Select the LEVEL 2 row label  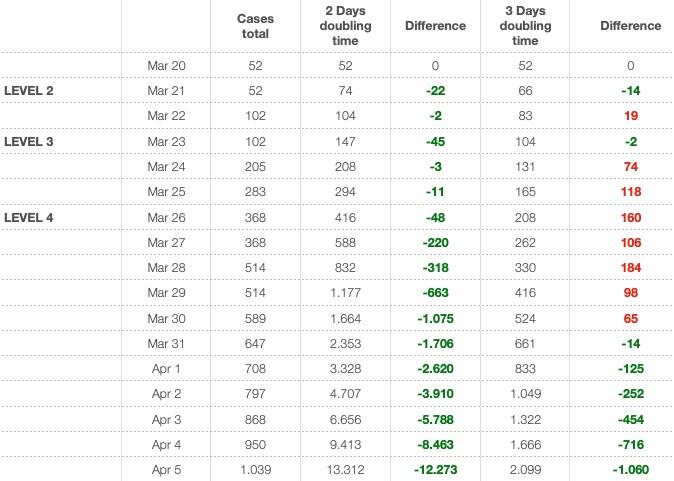(x=30, y=91)
